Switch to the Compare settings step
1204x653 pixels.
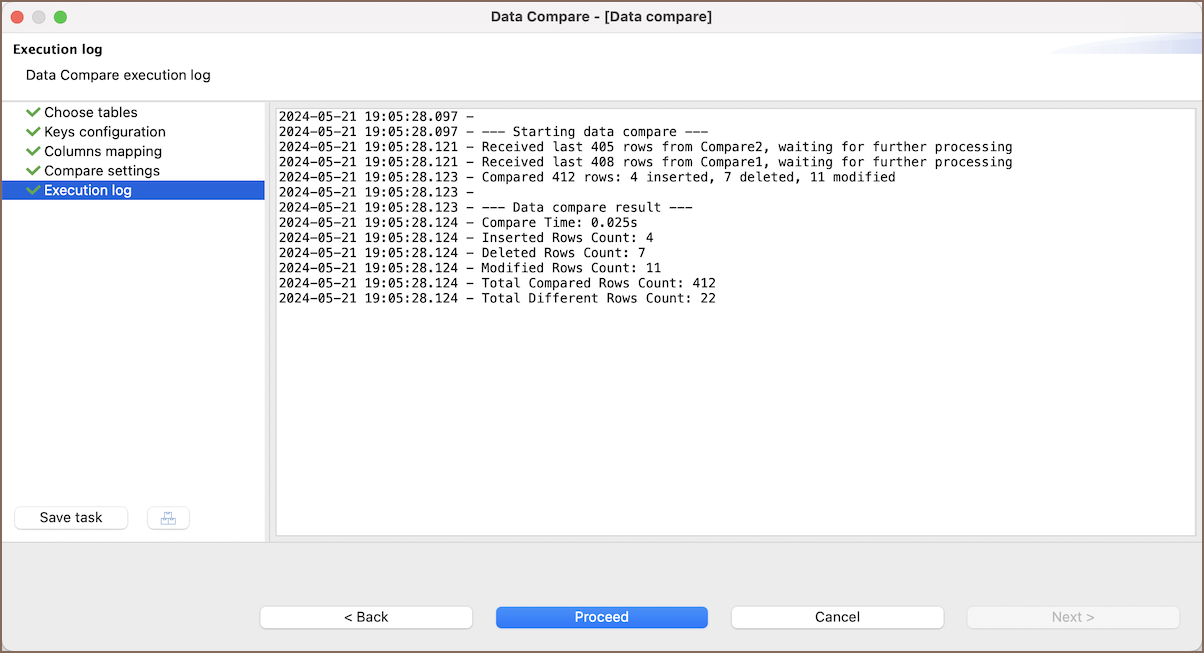(102, 171)
